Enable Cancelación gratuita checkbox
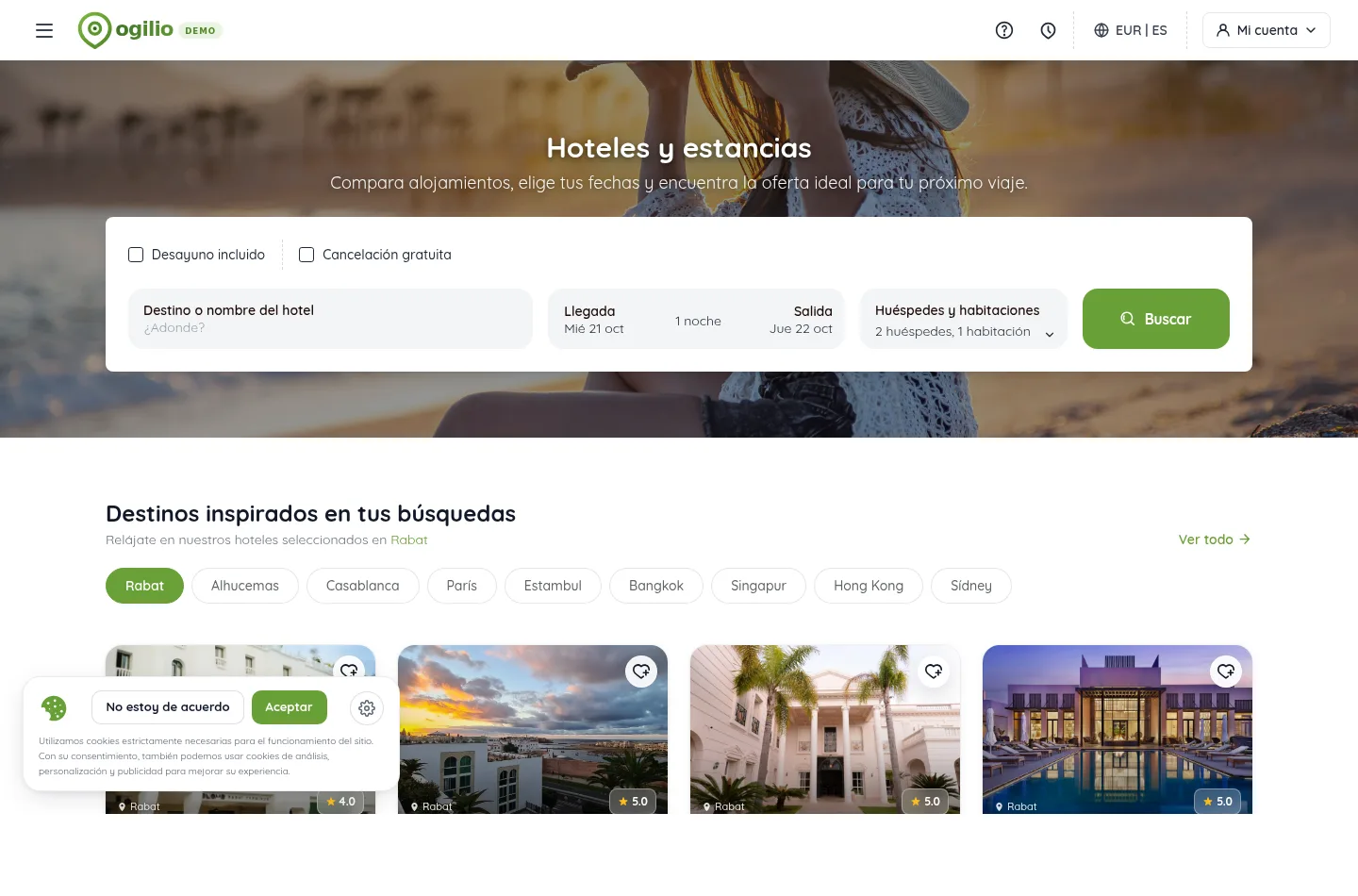This screenshot has height=896, width=1358. [x=306, y=255]
